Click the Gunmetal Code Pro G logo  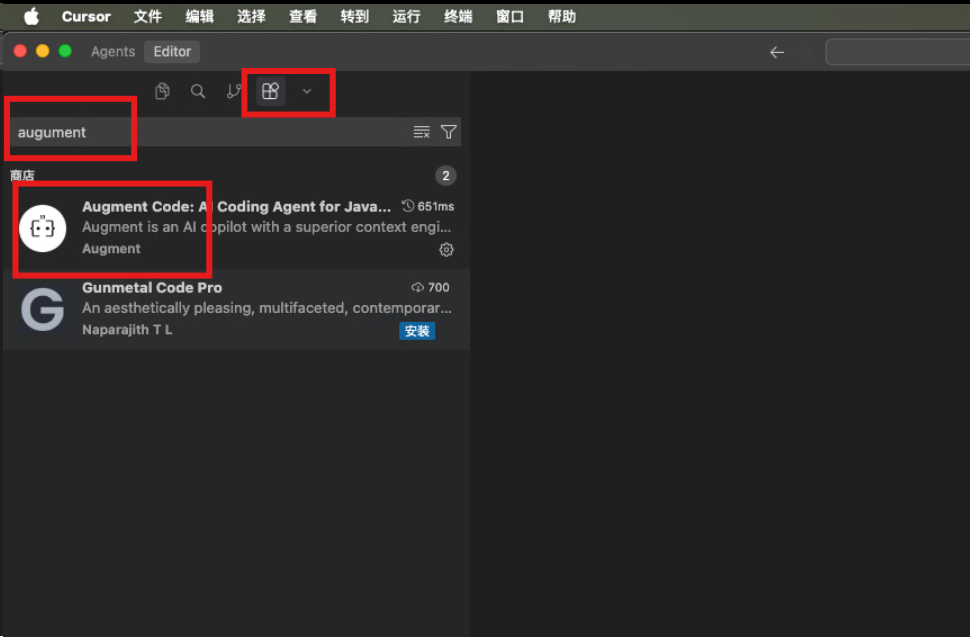pyautogui.click(x=43, y=309)
